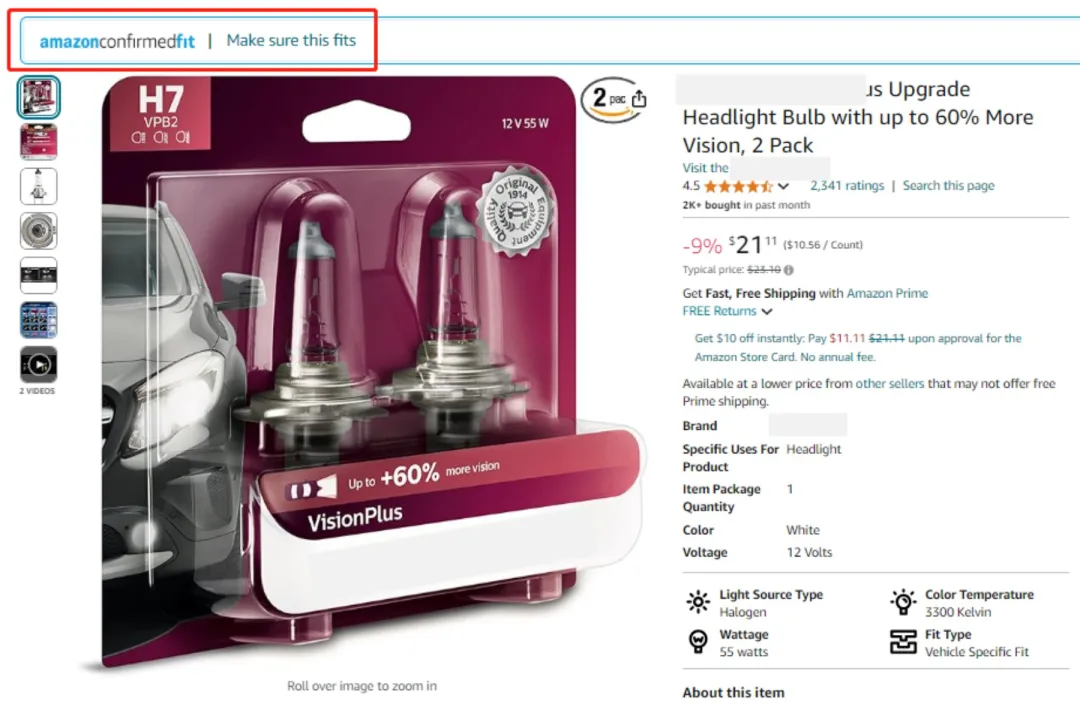Select the bulb base close-up thumbnail

[x=39, y=231]
